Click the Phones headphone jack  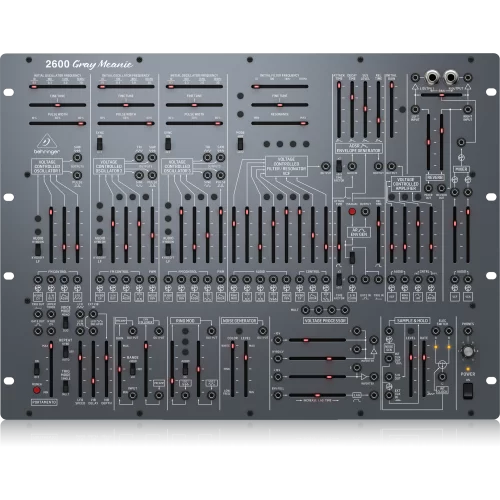click(468, 331)
